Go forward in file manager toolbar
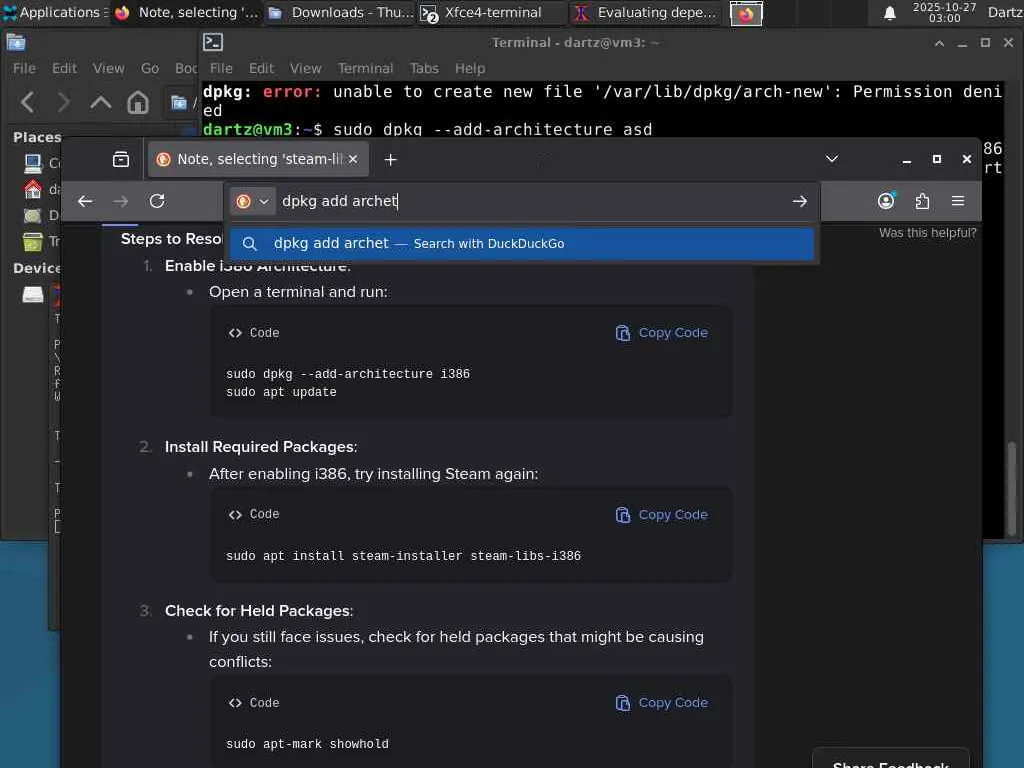The width and height of the screenshot is (1024, 768). click(63, 102)
